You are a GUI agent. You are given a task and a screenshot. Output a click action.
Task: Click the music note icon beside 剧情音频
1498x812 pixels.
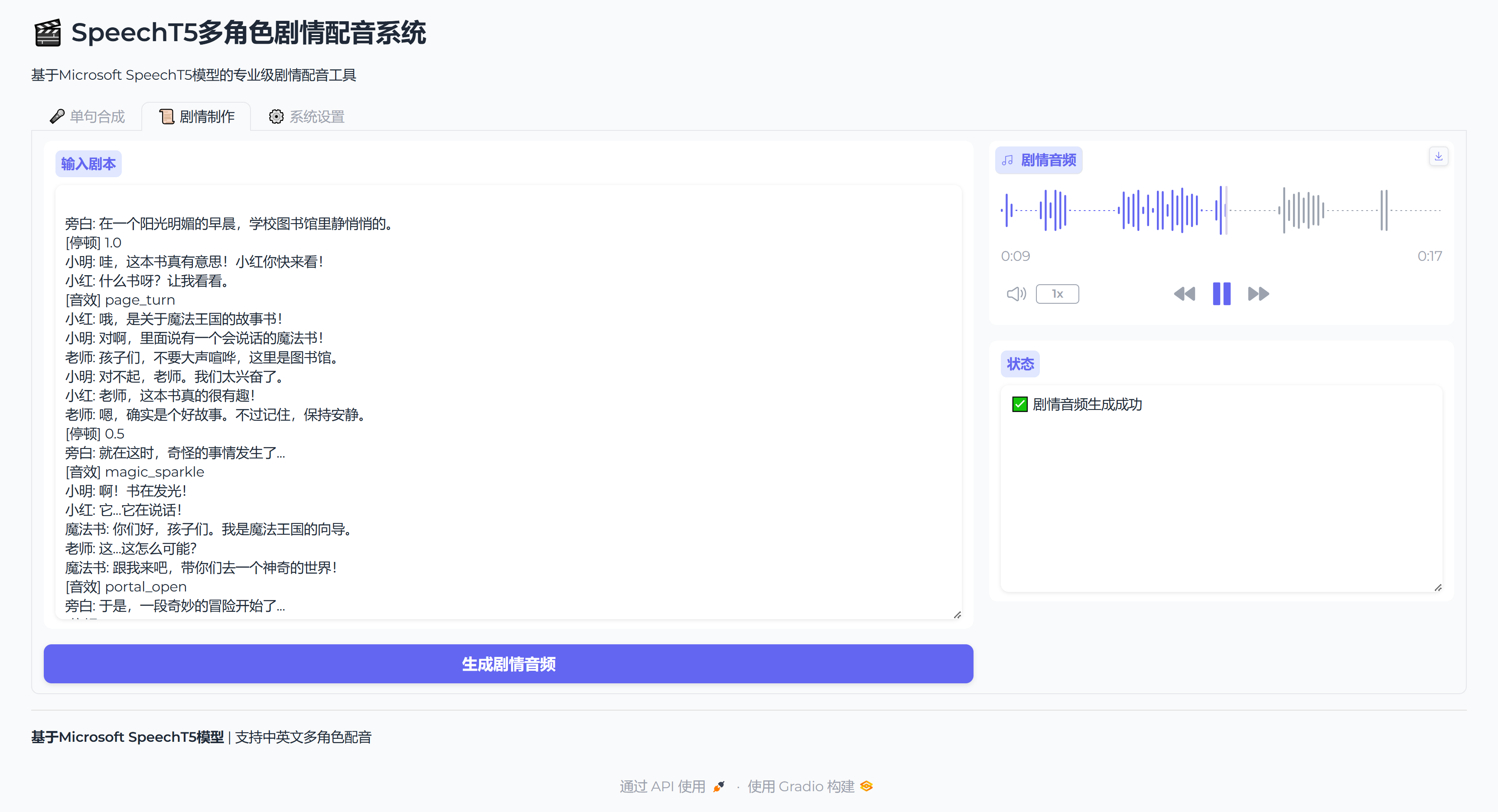pyautogui.click(x=1008, y=160)
